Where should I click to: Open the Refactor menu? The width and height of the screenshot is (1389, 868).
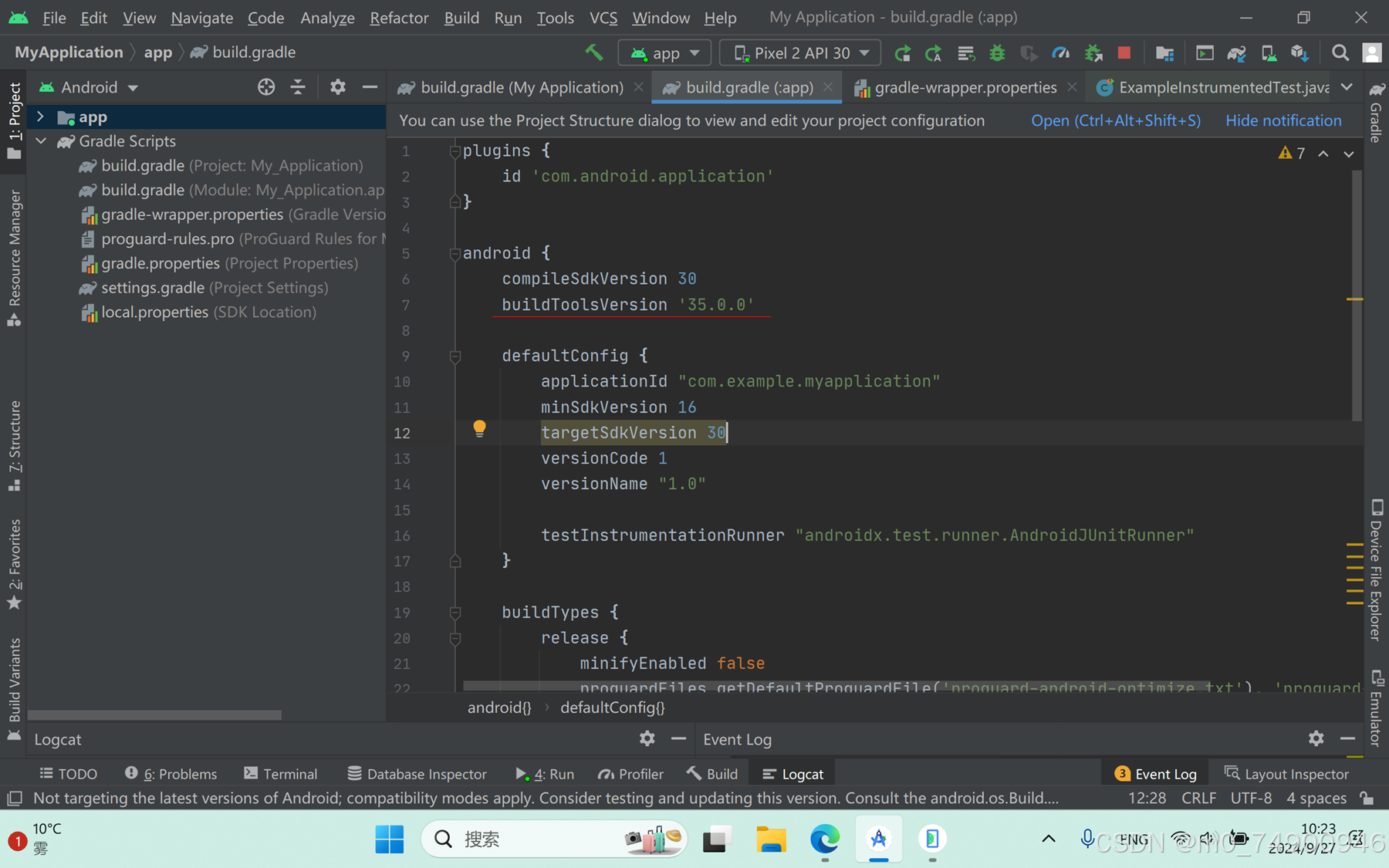click(x=398, y=18)
